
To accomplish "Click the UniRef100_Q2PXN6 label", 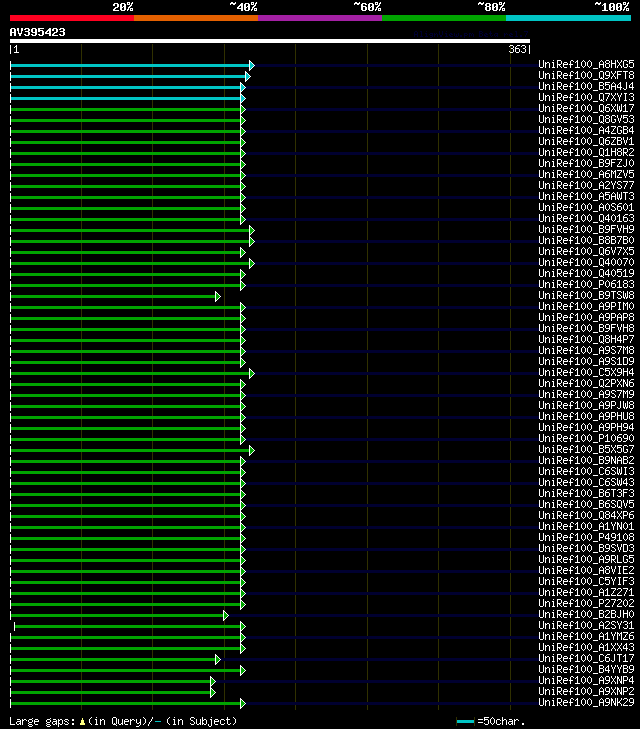I will [586, 384].
